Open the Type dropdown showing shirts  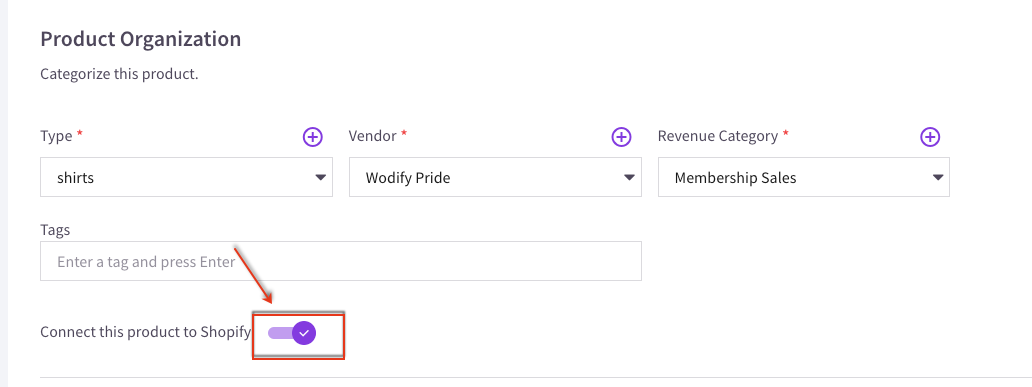[x=186, y=177]
